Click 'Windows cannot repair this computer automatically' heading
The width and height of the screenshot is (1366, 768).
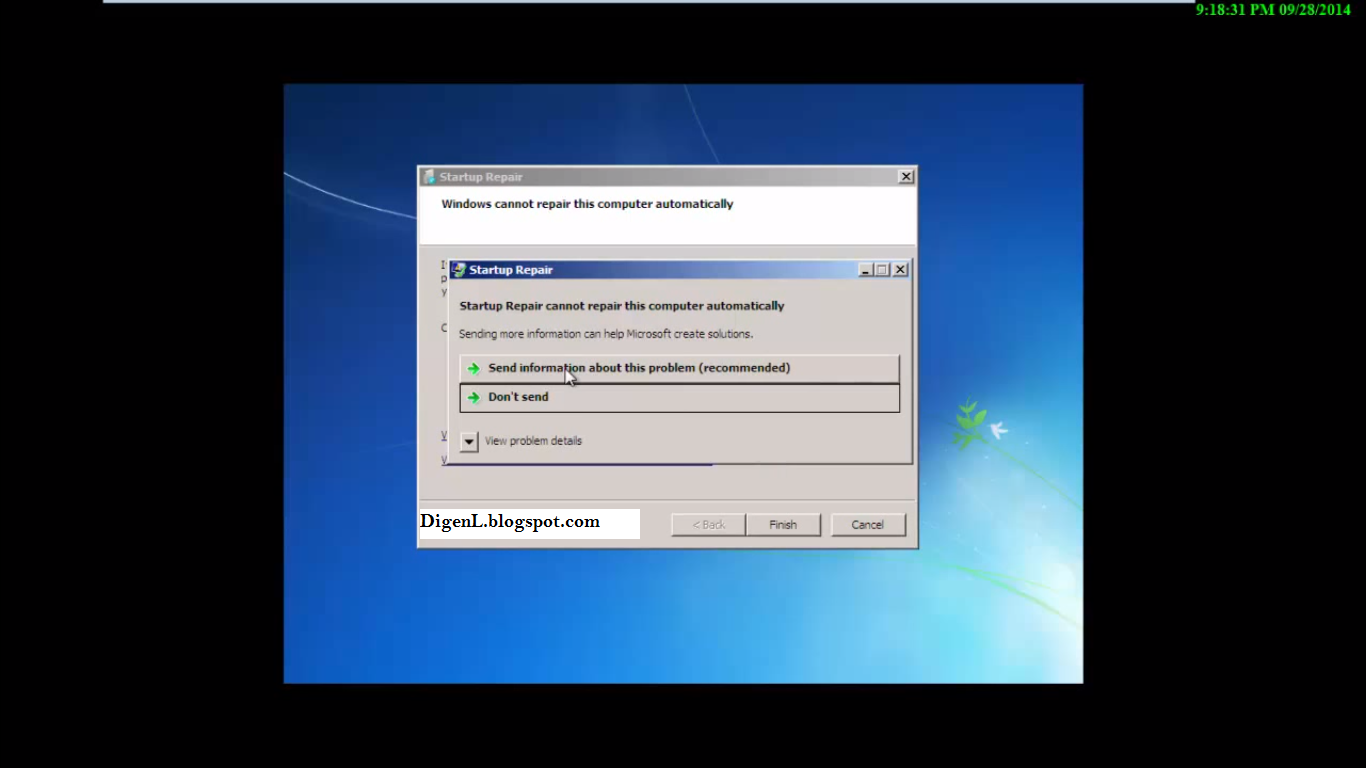(x=587, y=204)
